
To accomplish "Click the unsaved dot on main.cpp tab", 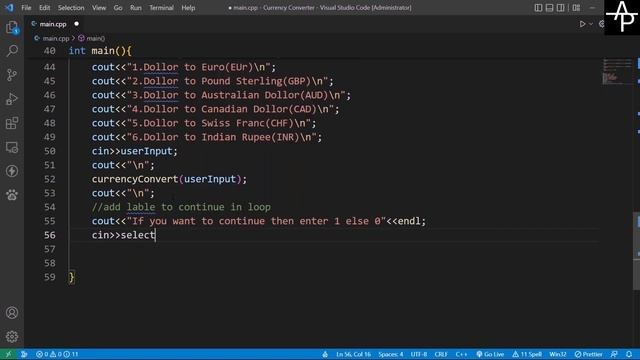I will tap(76, 24).
